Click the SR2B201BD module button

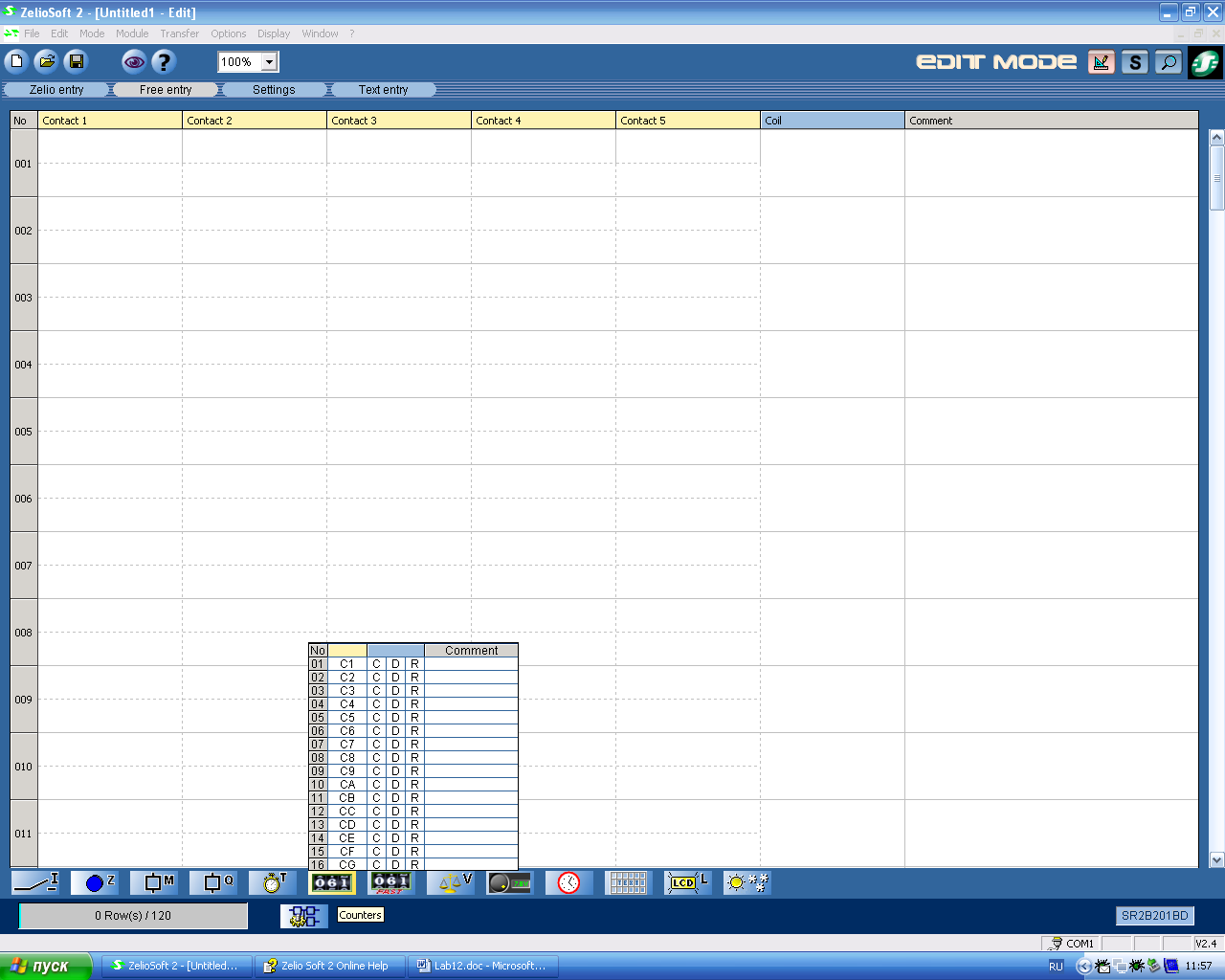point(1154,916)
